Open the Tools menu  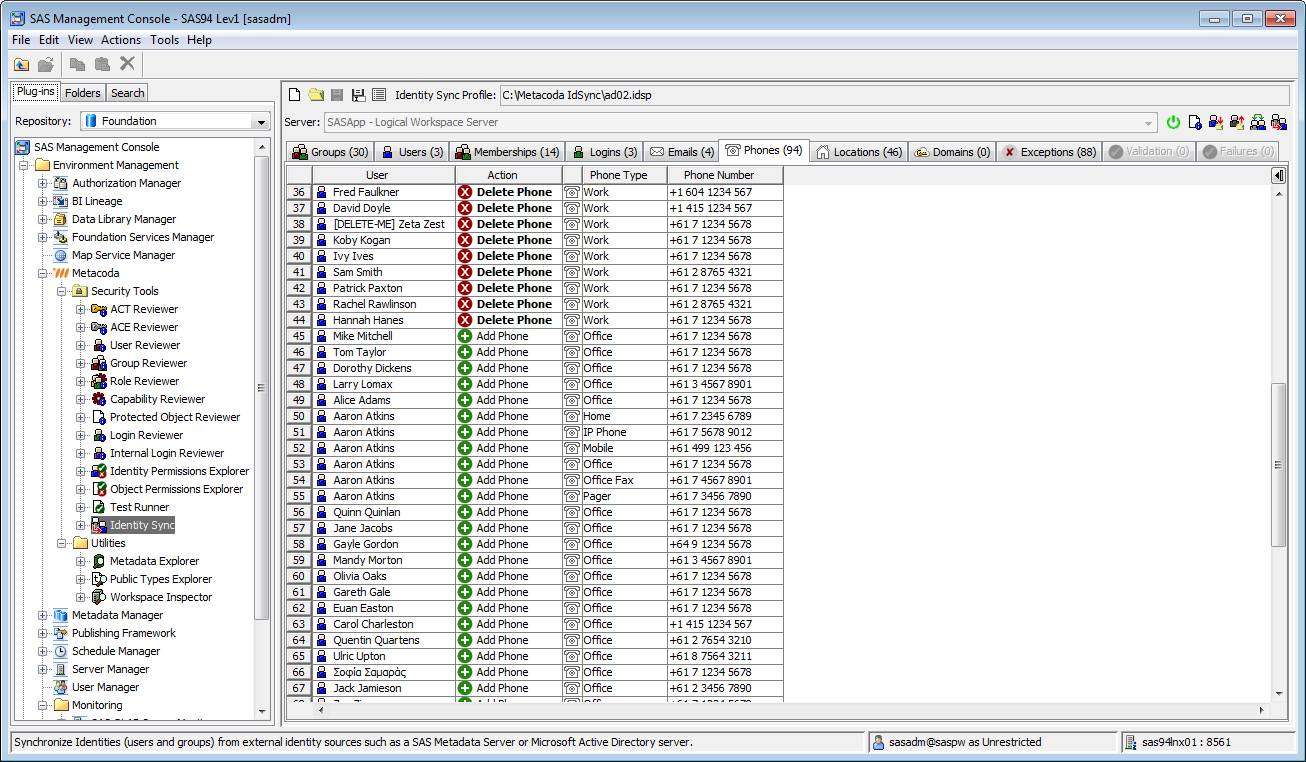165,40
